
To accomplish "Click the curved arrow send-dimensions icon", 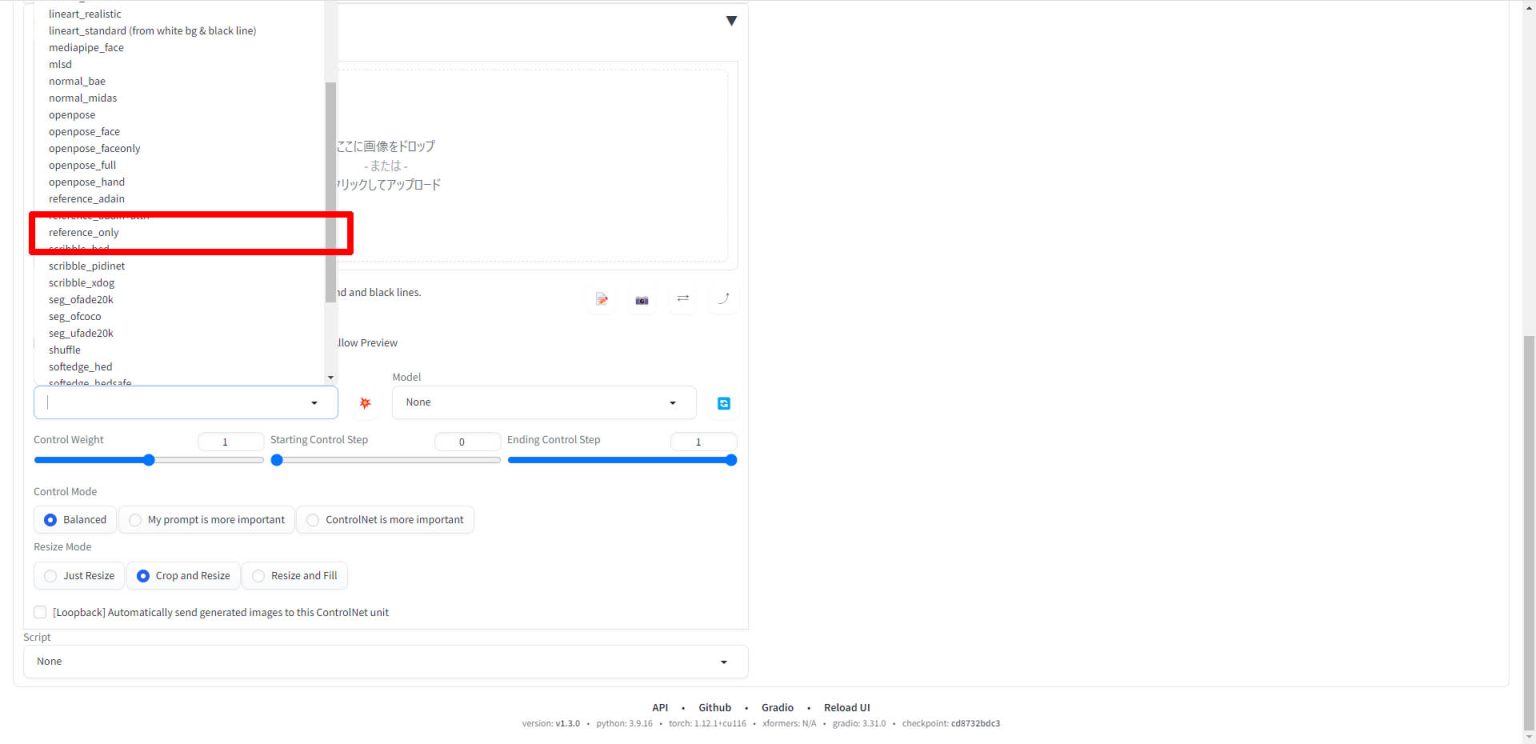I will click(x=723, y=298).
